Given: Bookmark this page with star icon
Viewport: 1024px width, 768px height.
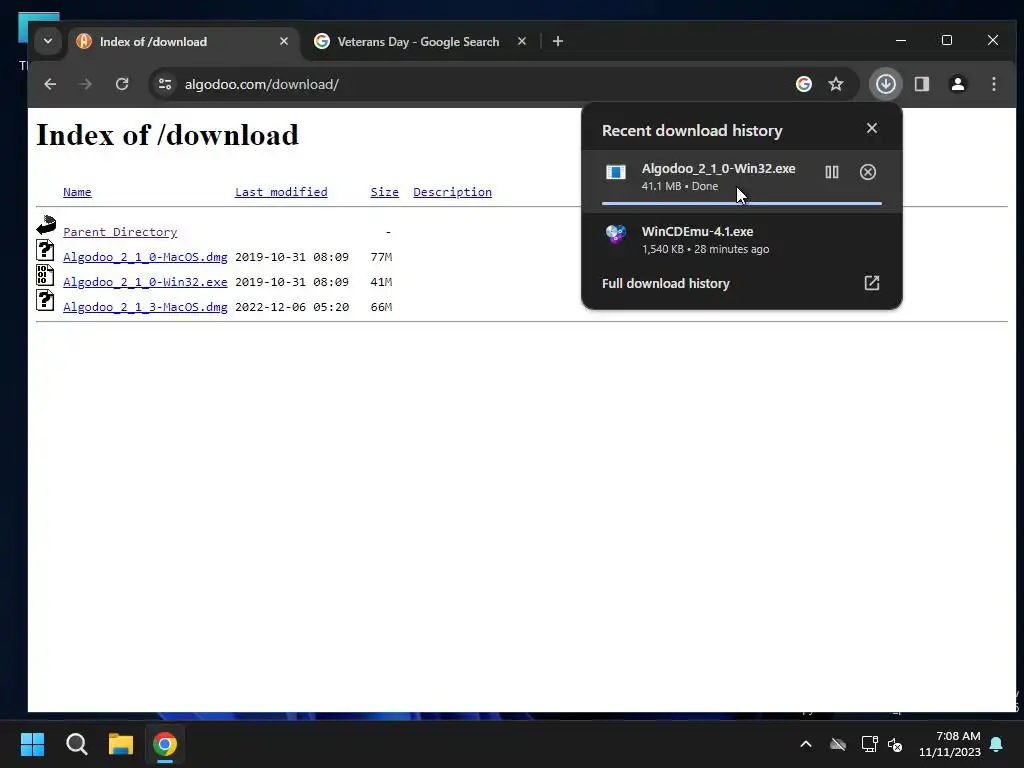Looking at the screenshot, I should tap(836, 84).
